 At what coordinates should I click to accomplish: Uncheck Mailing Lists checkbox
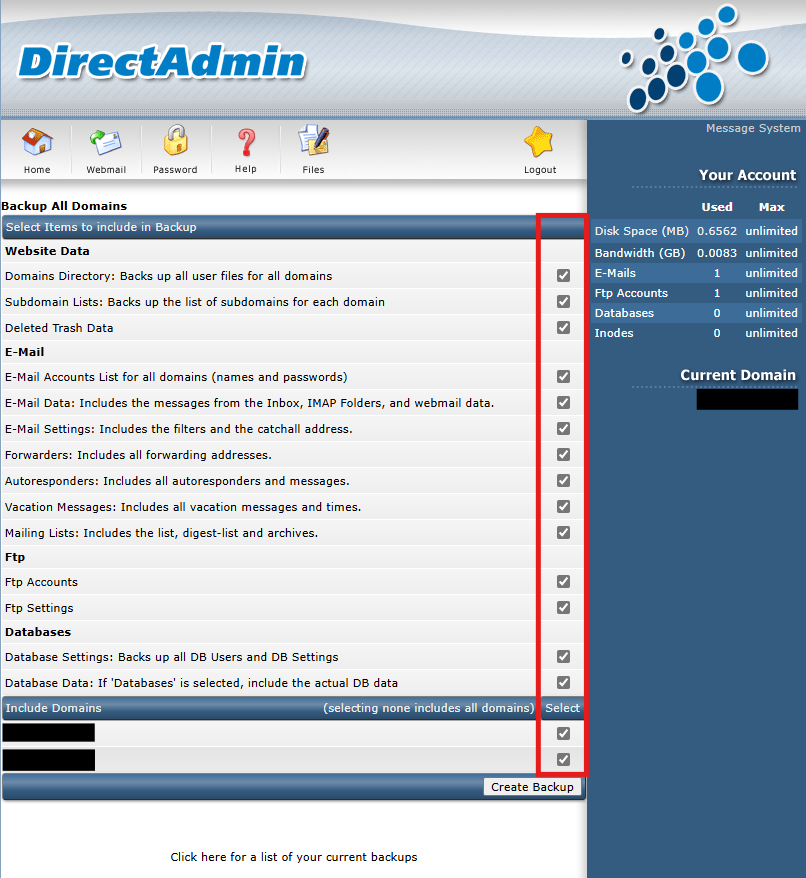[x=563, y=533]
